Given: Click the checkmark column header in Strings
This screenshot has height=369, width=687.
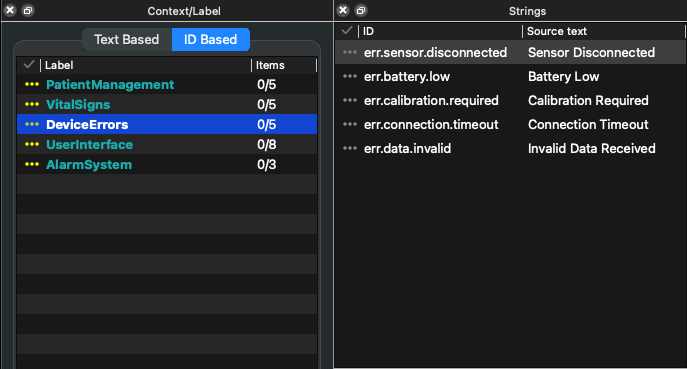Looking at the screenshot, I should (x=347, y=31).
